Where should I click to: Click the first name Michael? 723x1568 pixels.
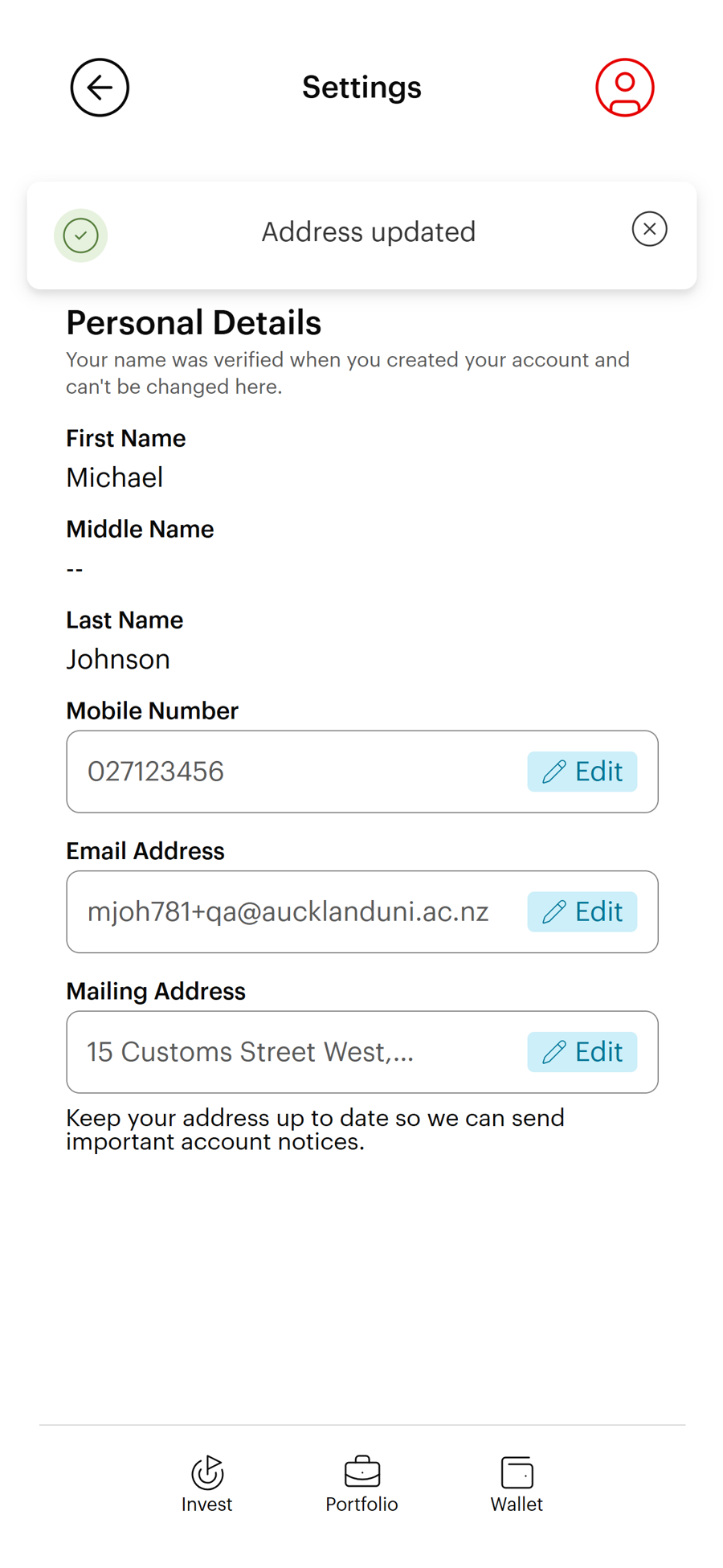click(x=115, y=477)
